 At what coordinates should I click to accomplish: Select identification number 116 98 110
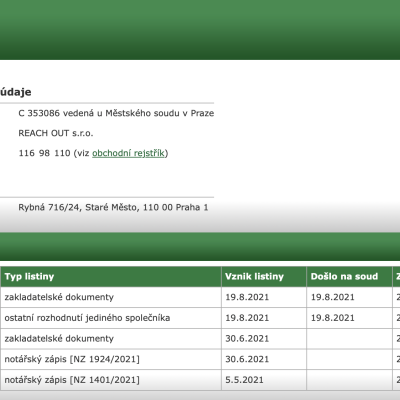pyautogui.click(x=44, y=153)
